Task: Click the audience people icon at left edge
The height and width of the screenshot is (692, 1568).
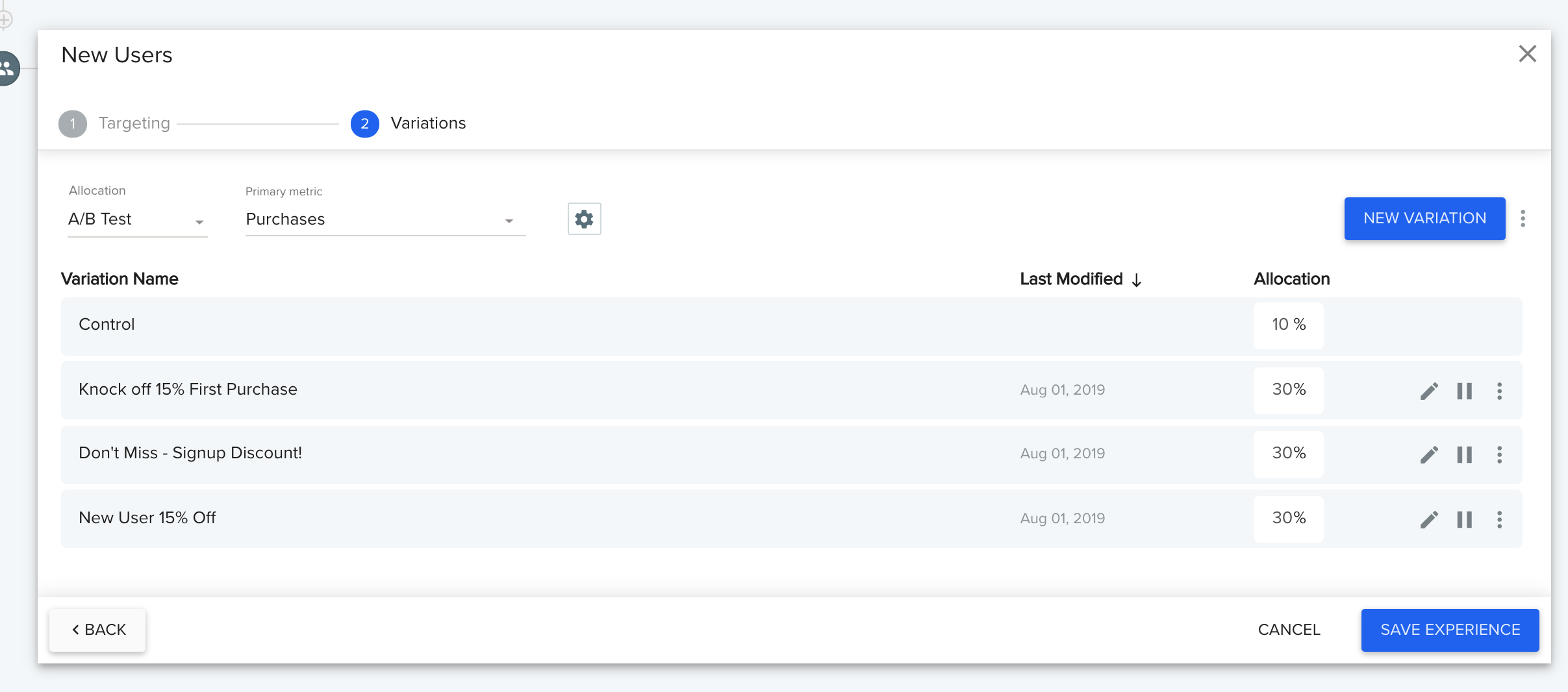Action: point(6,68)
